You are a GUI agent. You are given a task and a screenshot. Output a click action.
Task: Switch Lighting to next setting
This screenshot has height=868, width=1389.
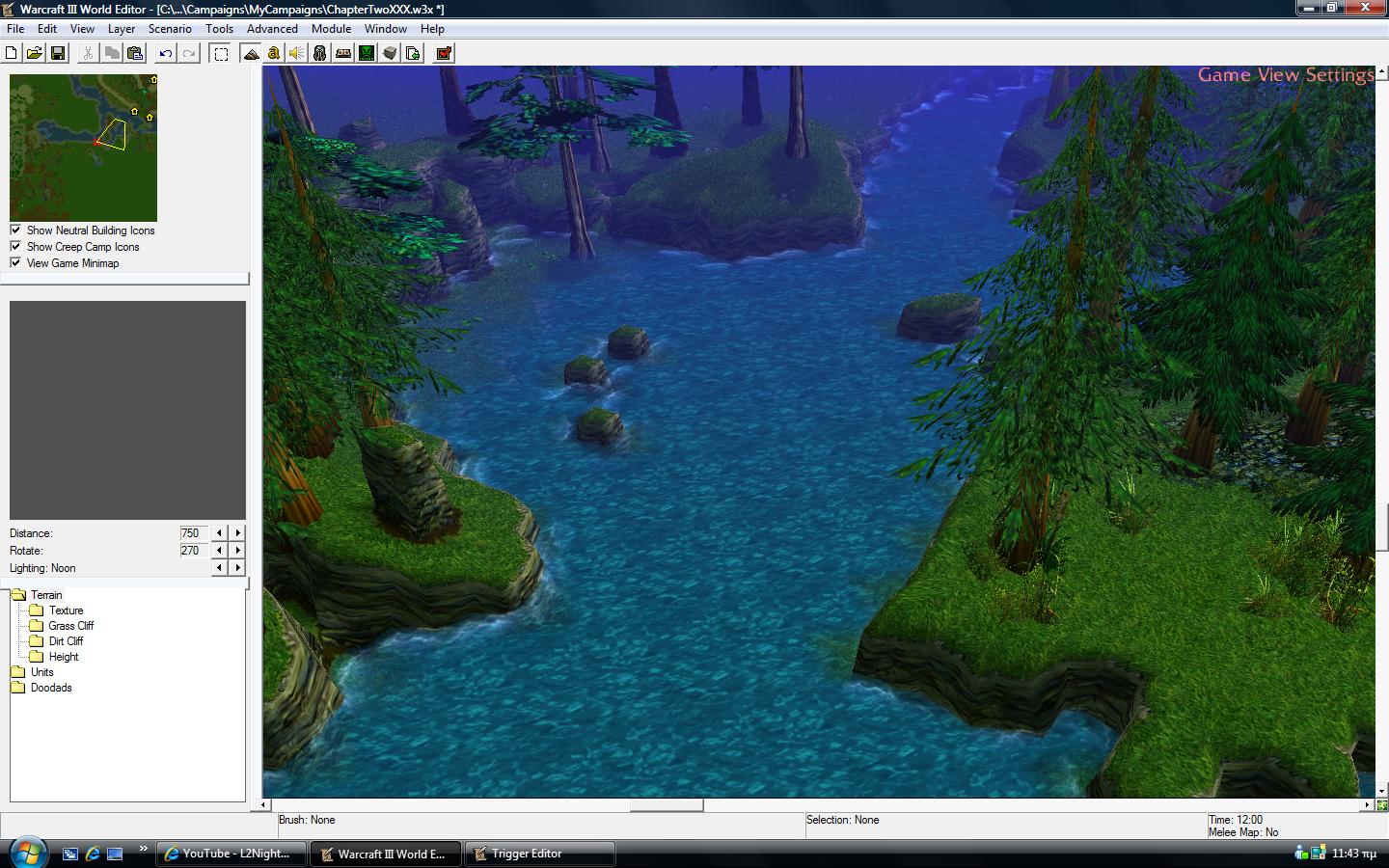237,567
